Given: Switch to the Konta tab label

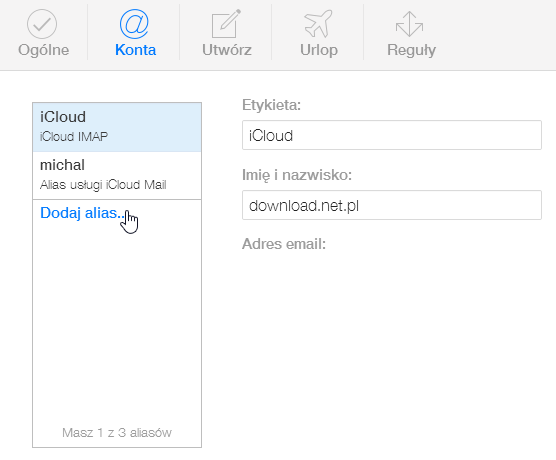Looking at the screenshot, I should (135, 50).
